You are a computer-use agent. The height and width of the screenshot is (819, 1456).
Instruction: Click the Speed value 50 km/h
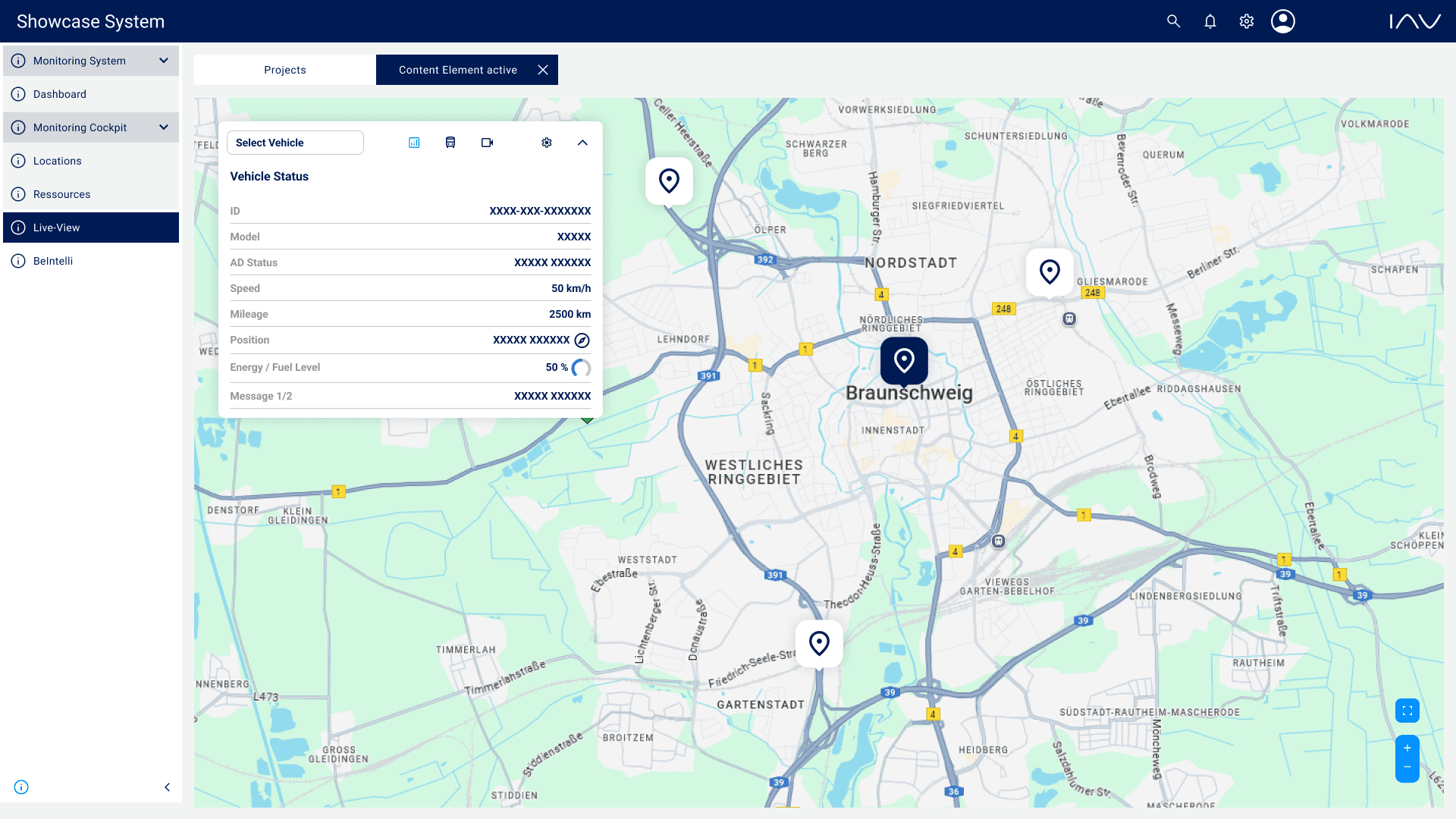click(571, 288)
